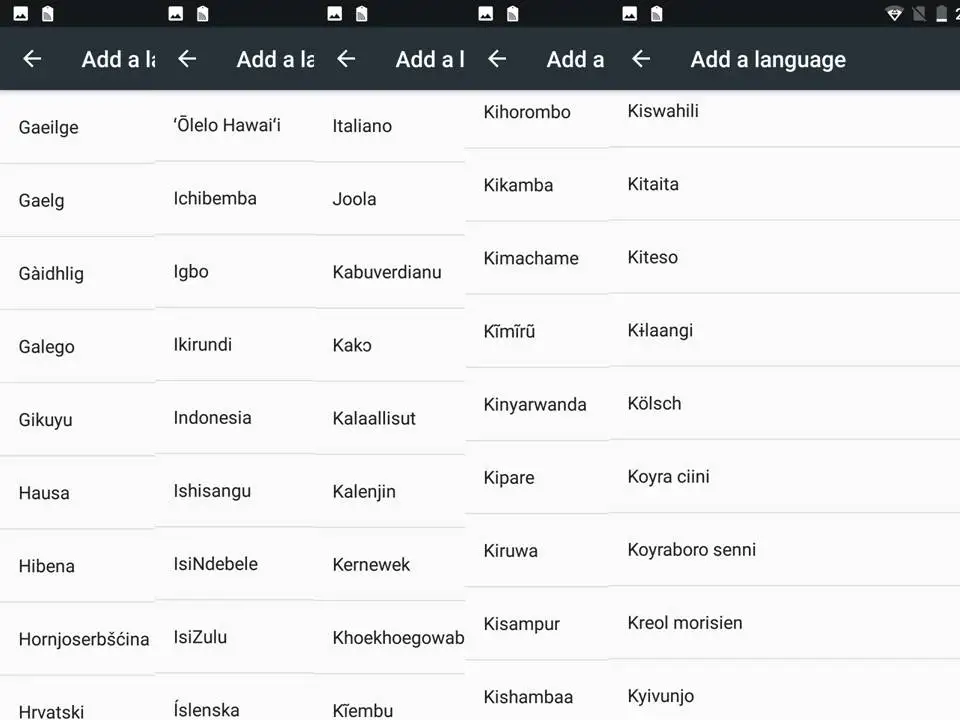Image resolution: width=960 pixels, height=720 pixels.
Task: Tap the Wi-Fi status icon
Action: [x=894, y=14]
